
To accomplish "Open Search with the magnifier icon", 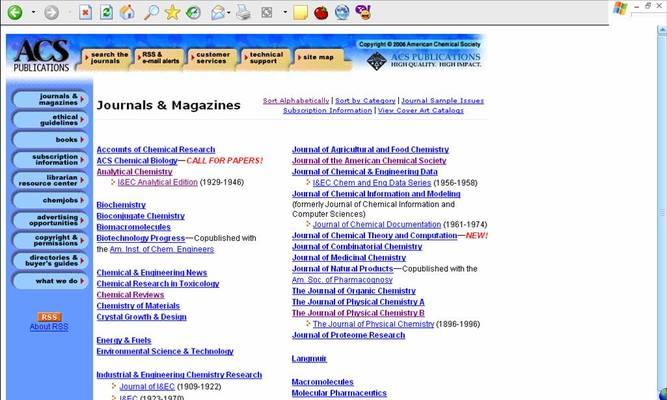I will [x=151, y=12].
